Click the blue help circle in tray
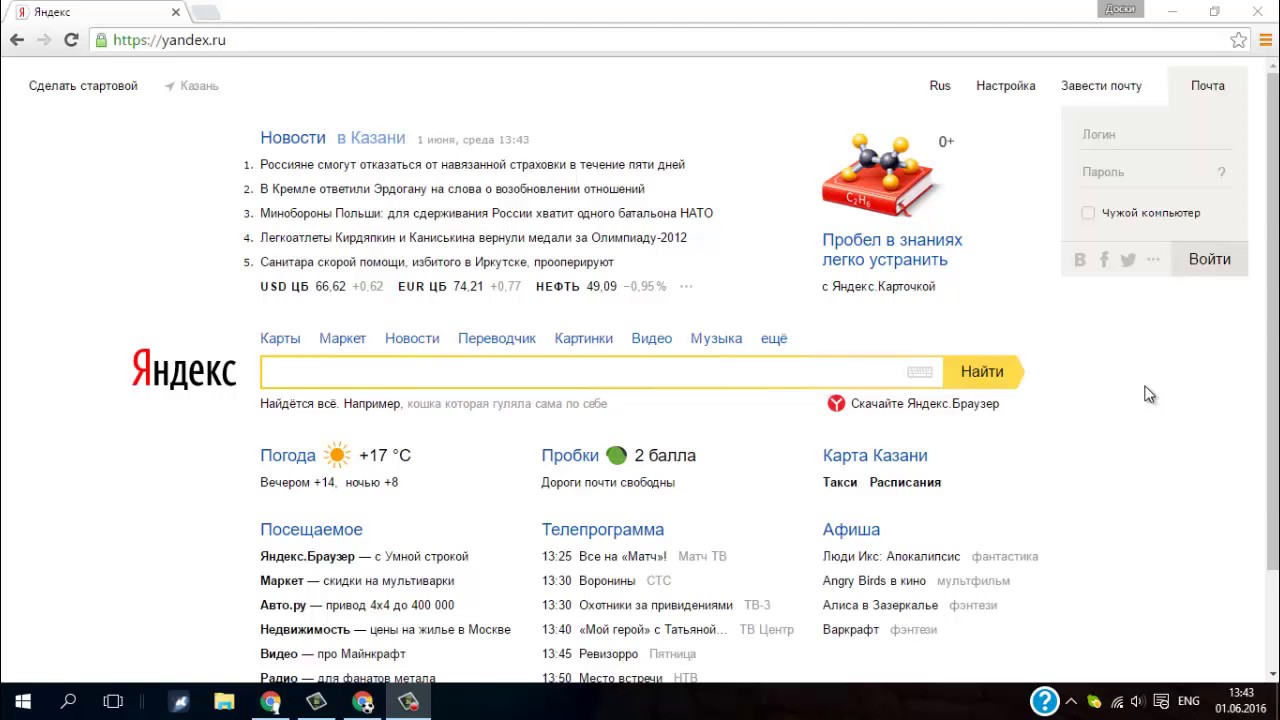Image resolution: width=1280 pixels, height=720 pixels. pyautogui.click(x=1044, y=701)
